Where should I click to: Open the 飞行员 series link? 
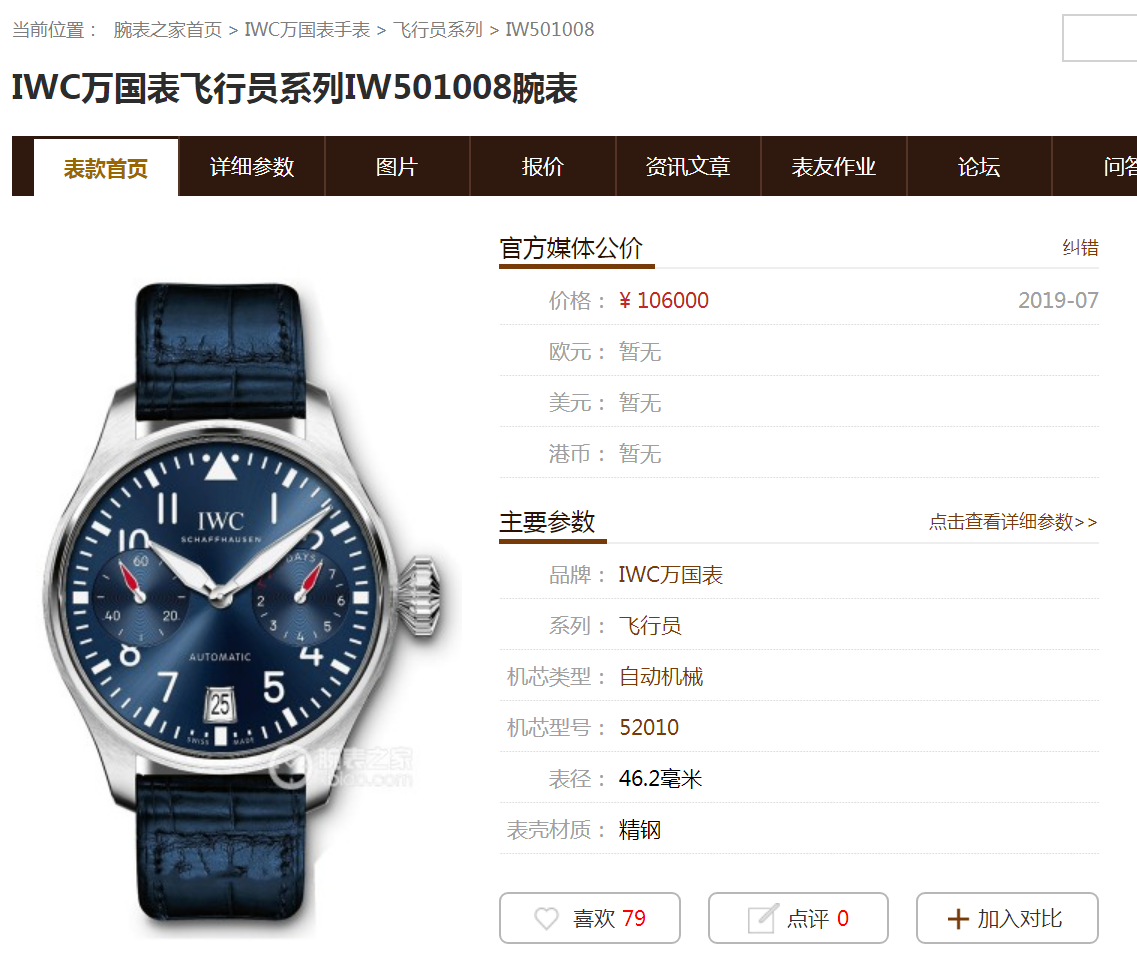[650, 626]
